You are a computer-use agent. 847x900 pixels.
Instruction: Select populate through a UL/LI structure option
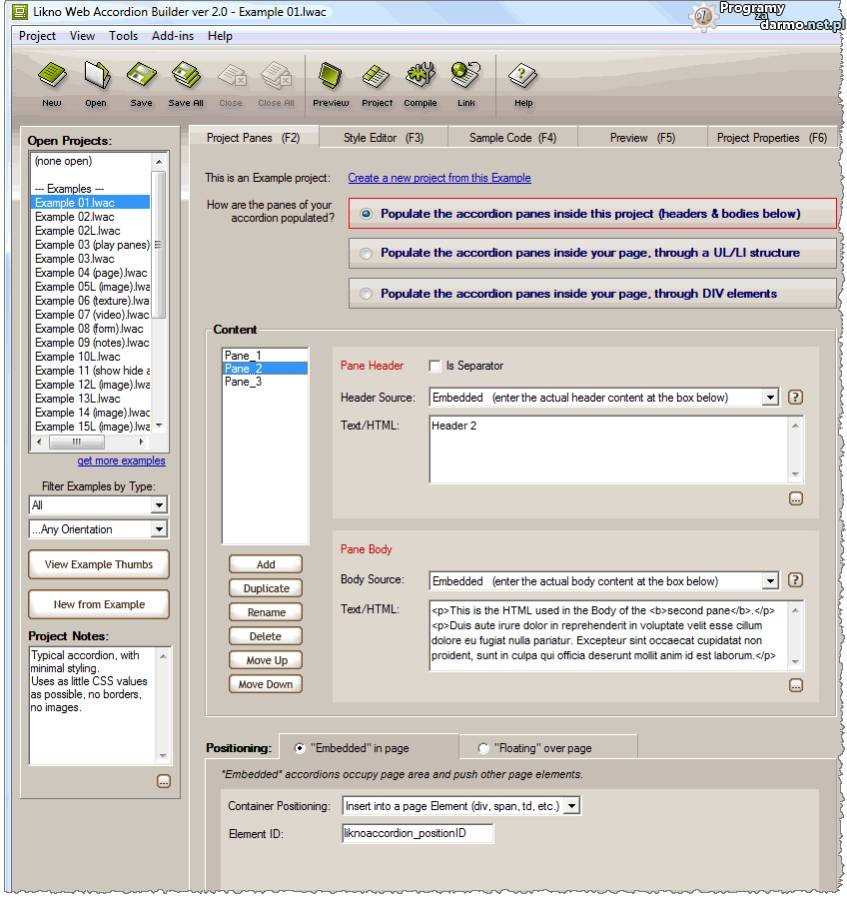pyautogui.click(x=368, y=253)
